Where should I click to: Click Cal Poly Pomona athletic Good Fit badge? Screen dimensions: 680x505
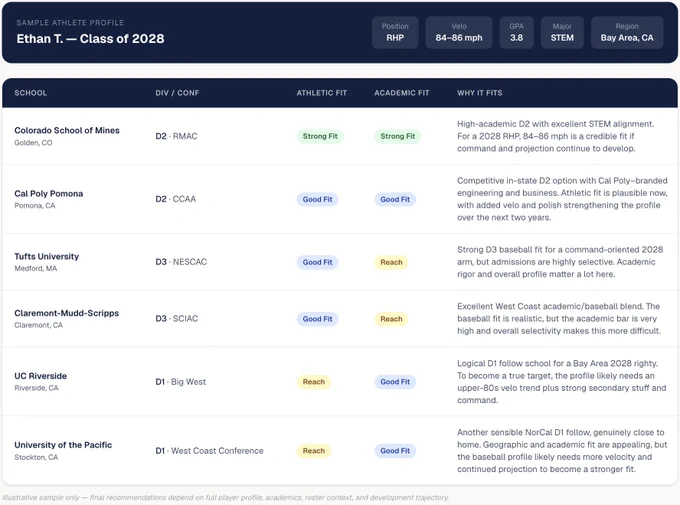[x=317, y=200]
